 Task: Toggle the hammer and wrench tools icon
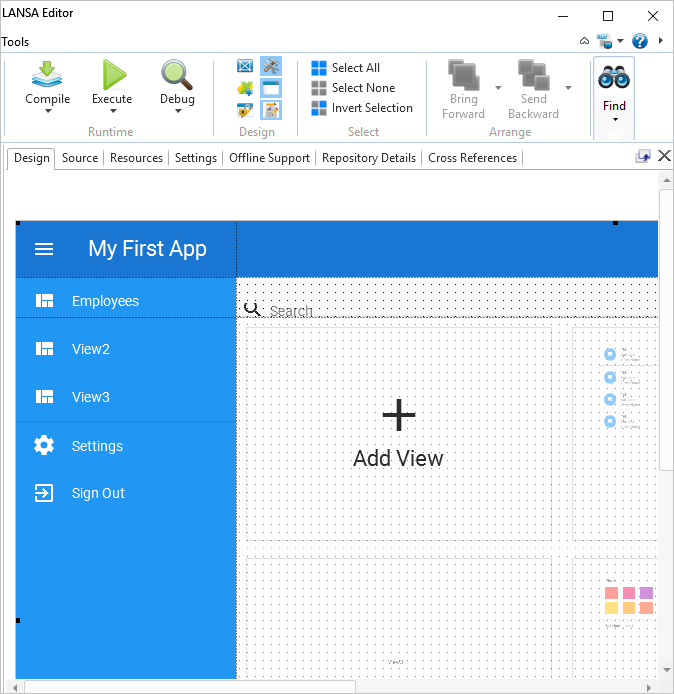tap(271, 66)
